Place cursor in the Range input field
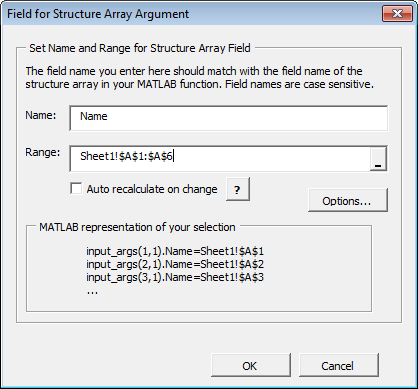The image size is (418, 389). click(x=220, y=159)
